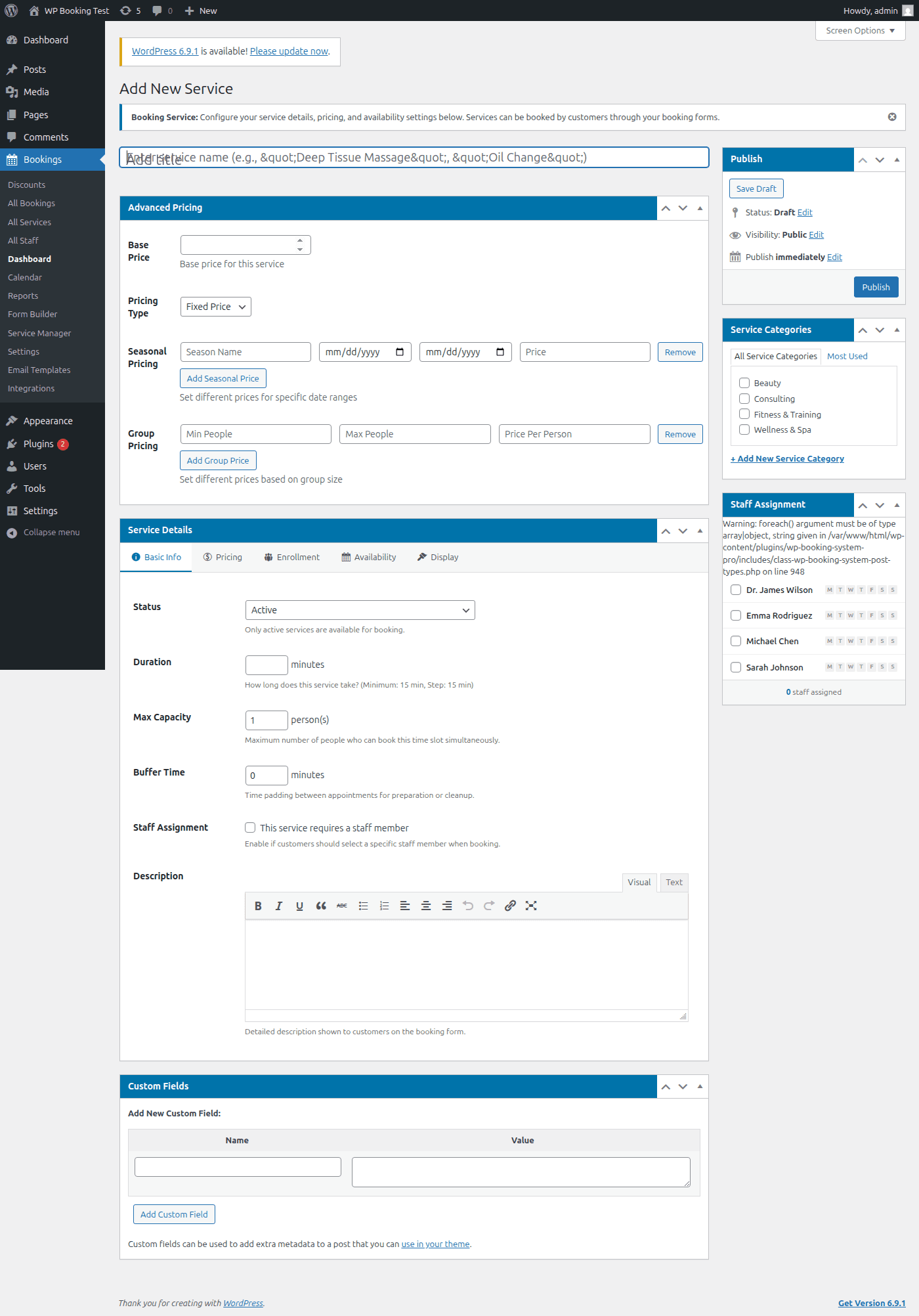Collapse the Service Categories panel
The width and height of the screenshot is (919, 1316).
(x=897, y=330)
